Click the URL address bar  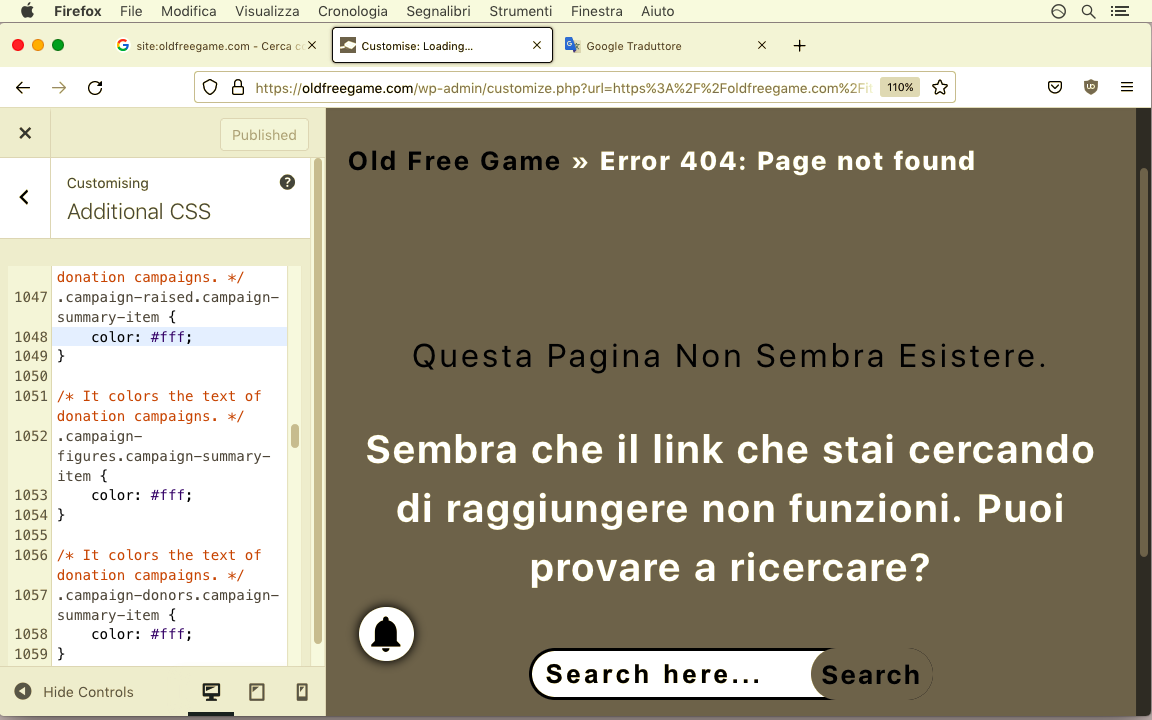(563, 87)
